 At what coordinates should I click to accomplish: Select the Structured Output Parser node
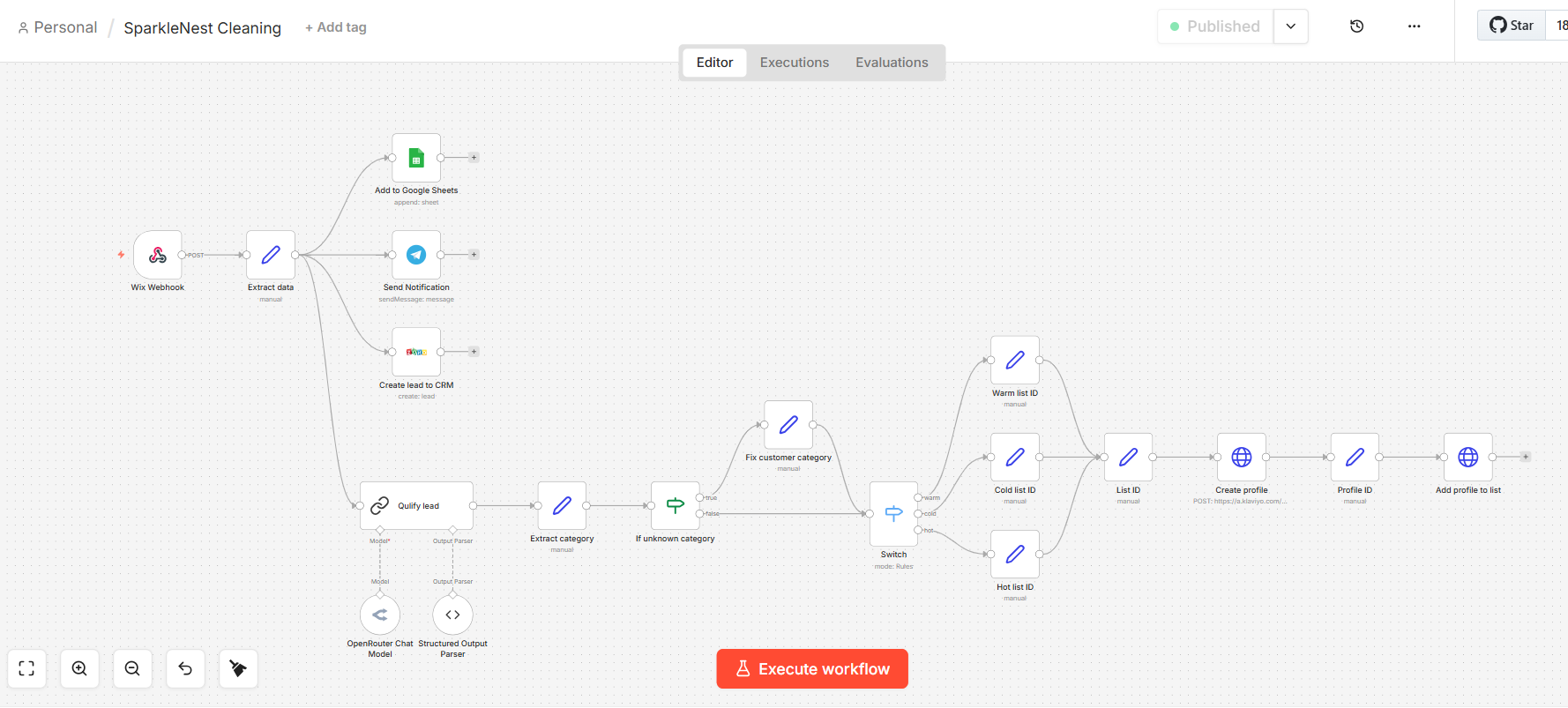pyautogui.click(x=452, y=615)
